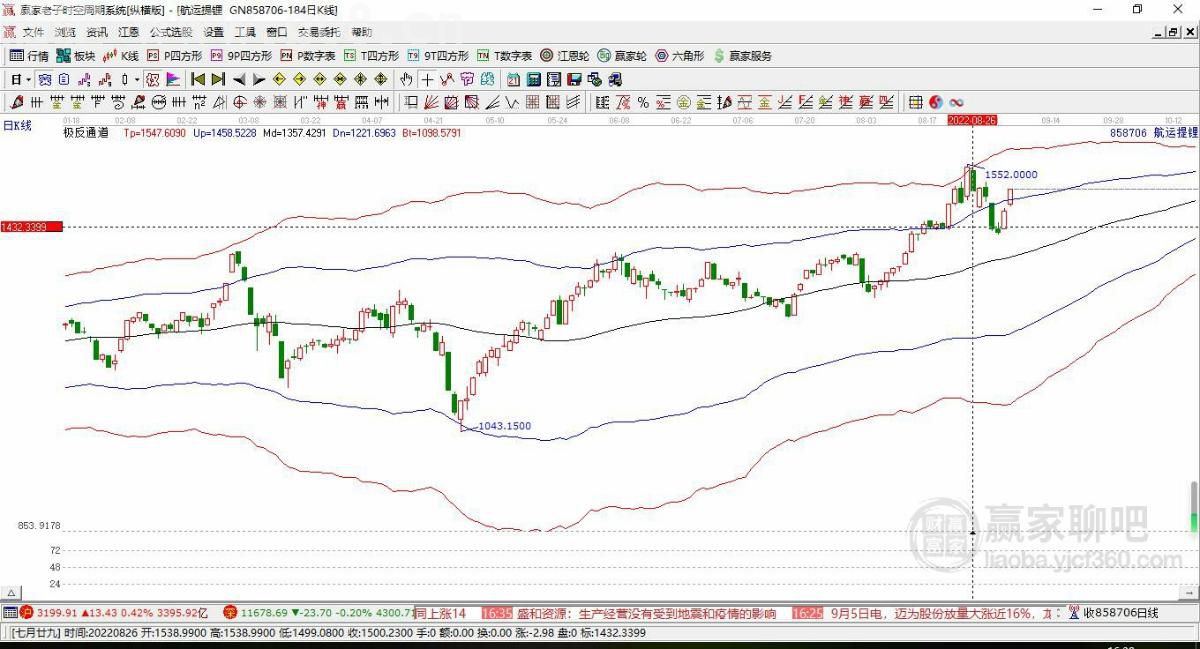
Task: Open the 公式选股 menu
Action: [171, 33]
